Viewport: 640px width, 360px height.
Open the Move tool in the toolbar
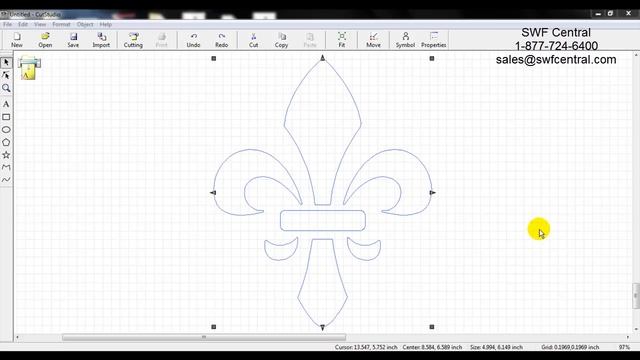point(373,40)
